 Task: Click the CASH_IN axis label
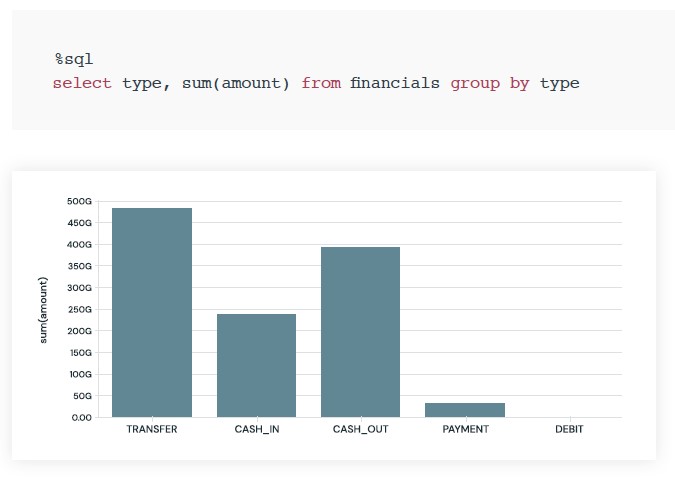click(x=257, y=429)
